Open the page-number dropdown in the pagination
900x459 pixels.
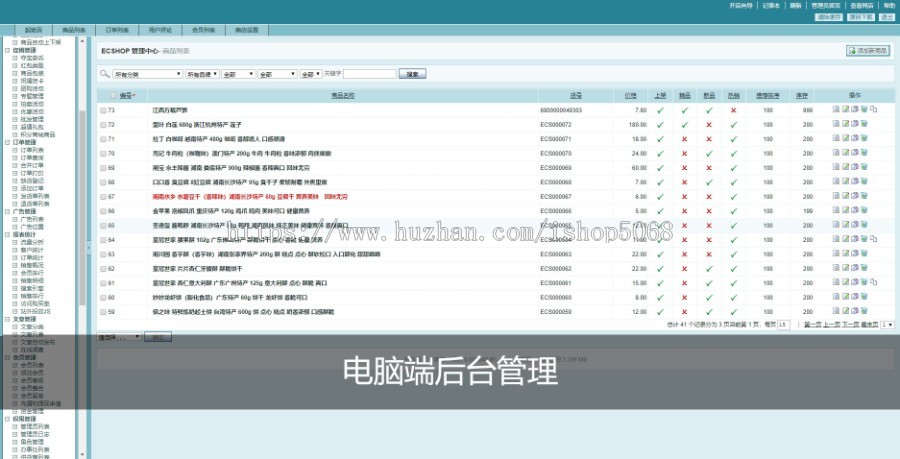(x=888, y=325)
